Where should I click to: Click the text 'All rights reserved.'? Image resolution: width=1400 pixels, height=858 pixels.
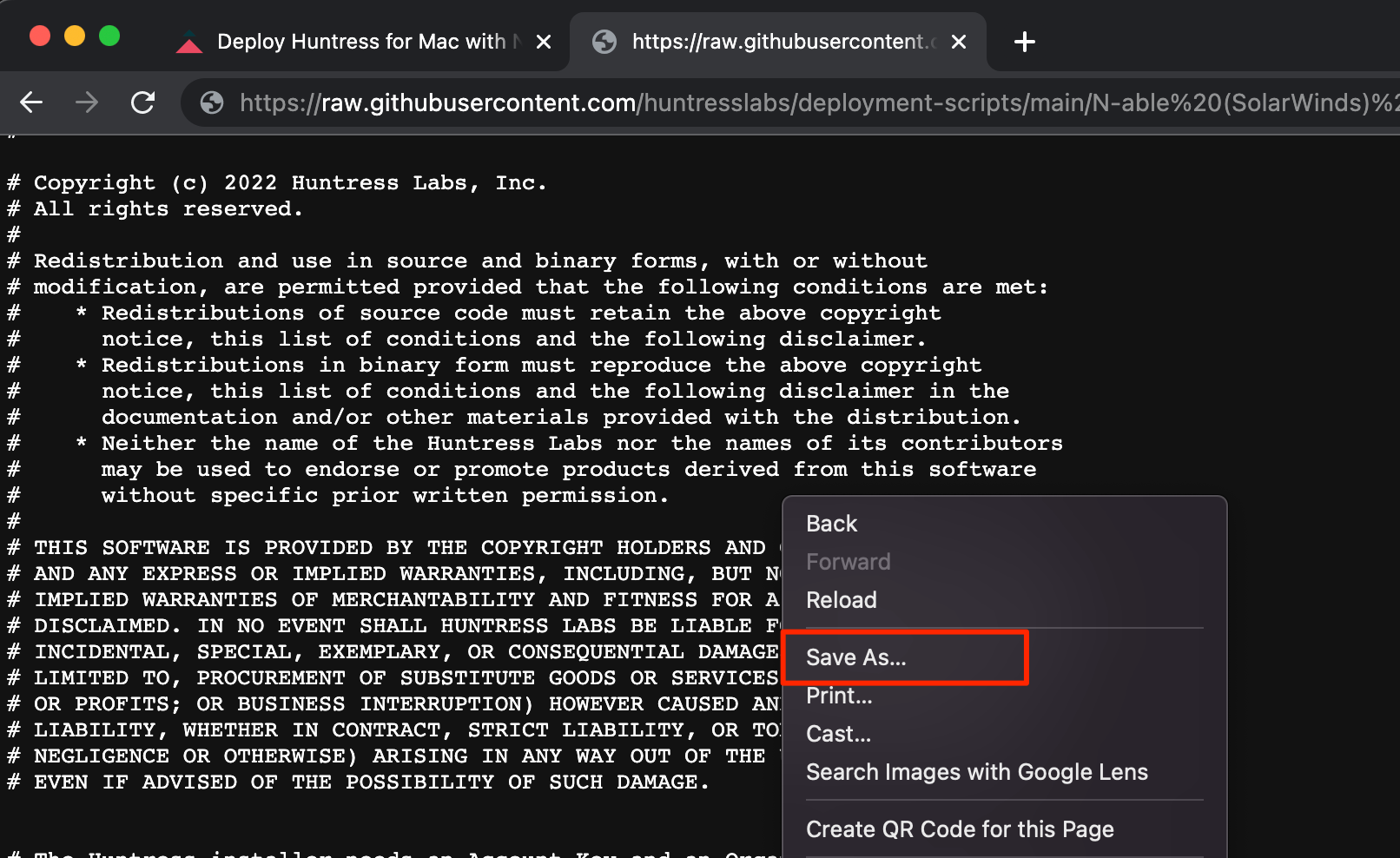coord(168,209)
